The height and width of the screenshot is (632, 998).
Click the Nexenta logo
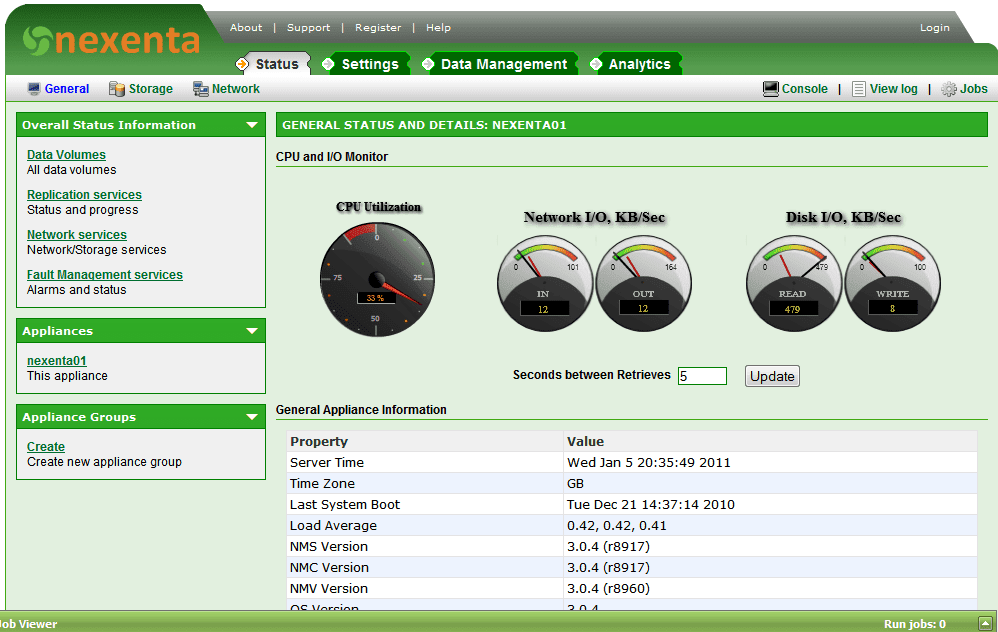coord(111,40)
